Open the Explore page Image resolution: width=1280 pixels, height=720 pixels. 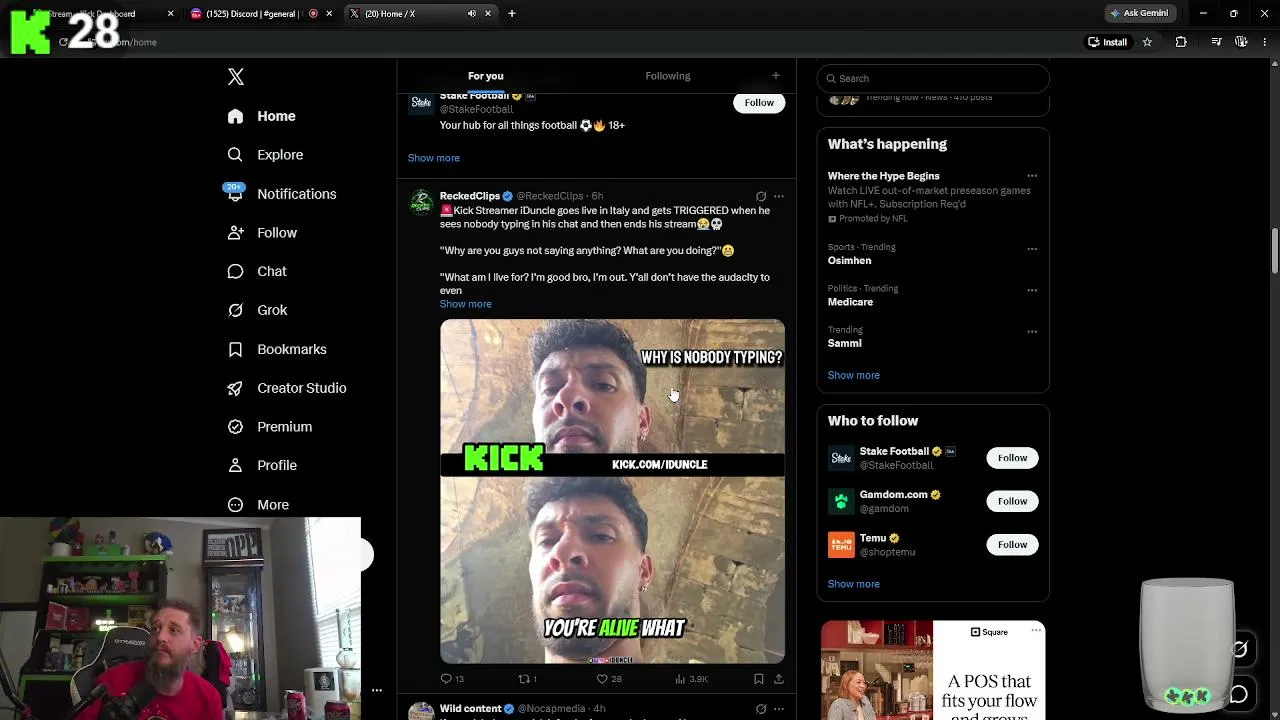tap(265, 155)
